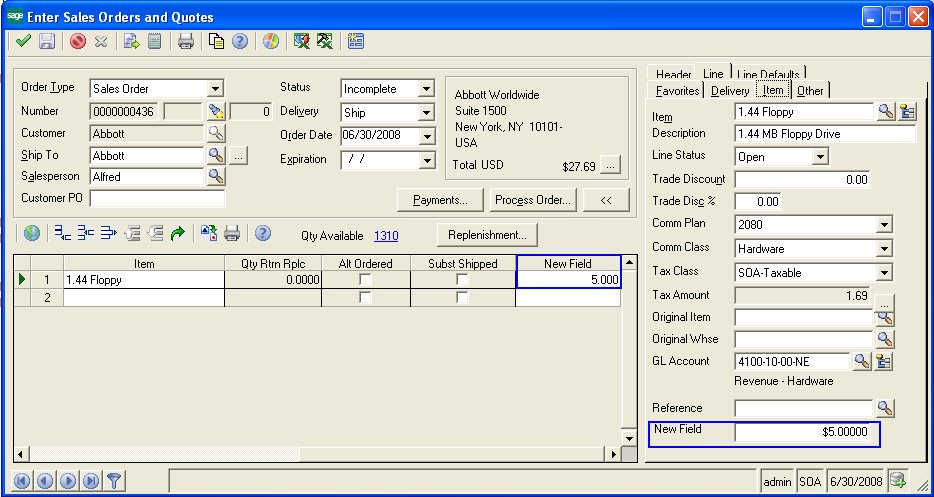Open the Order Date calendar dropdown

(x=425, y=136)
